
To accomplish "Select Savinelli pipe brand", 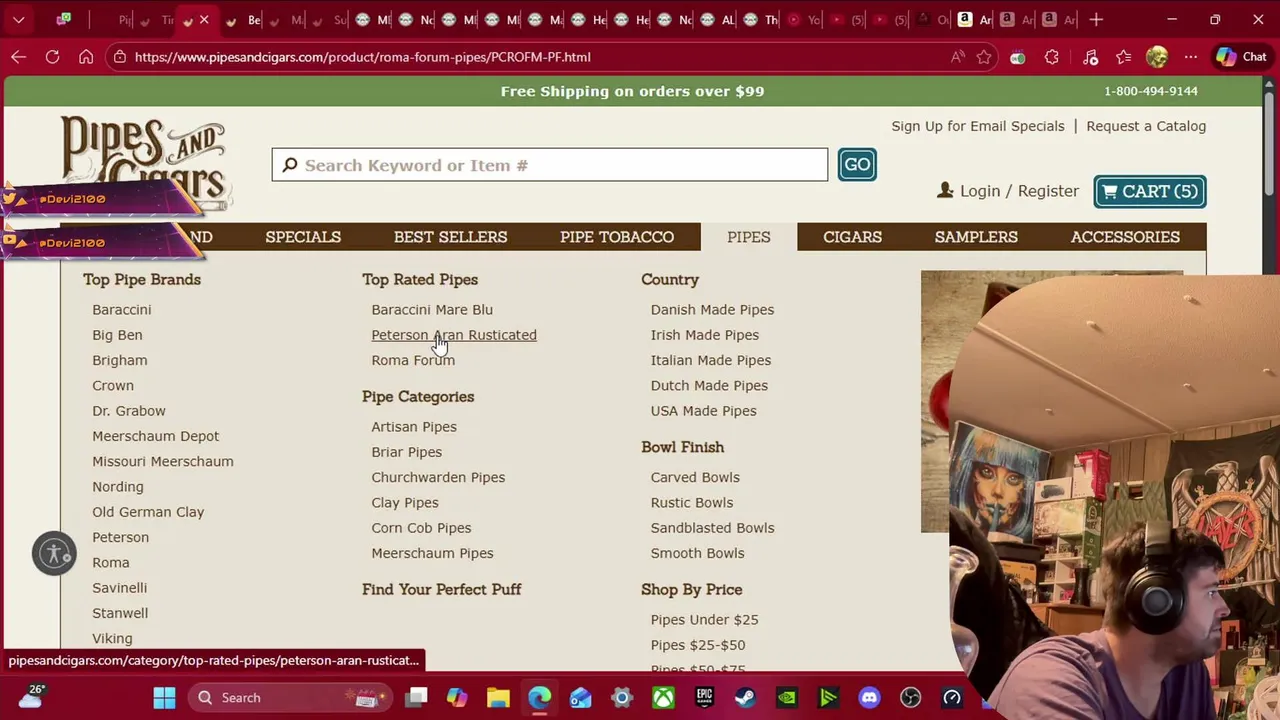I will pyautogui.click(x=119, y=588).
